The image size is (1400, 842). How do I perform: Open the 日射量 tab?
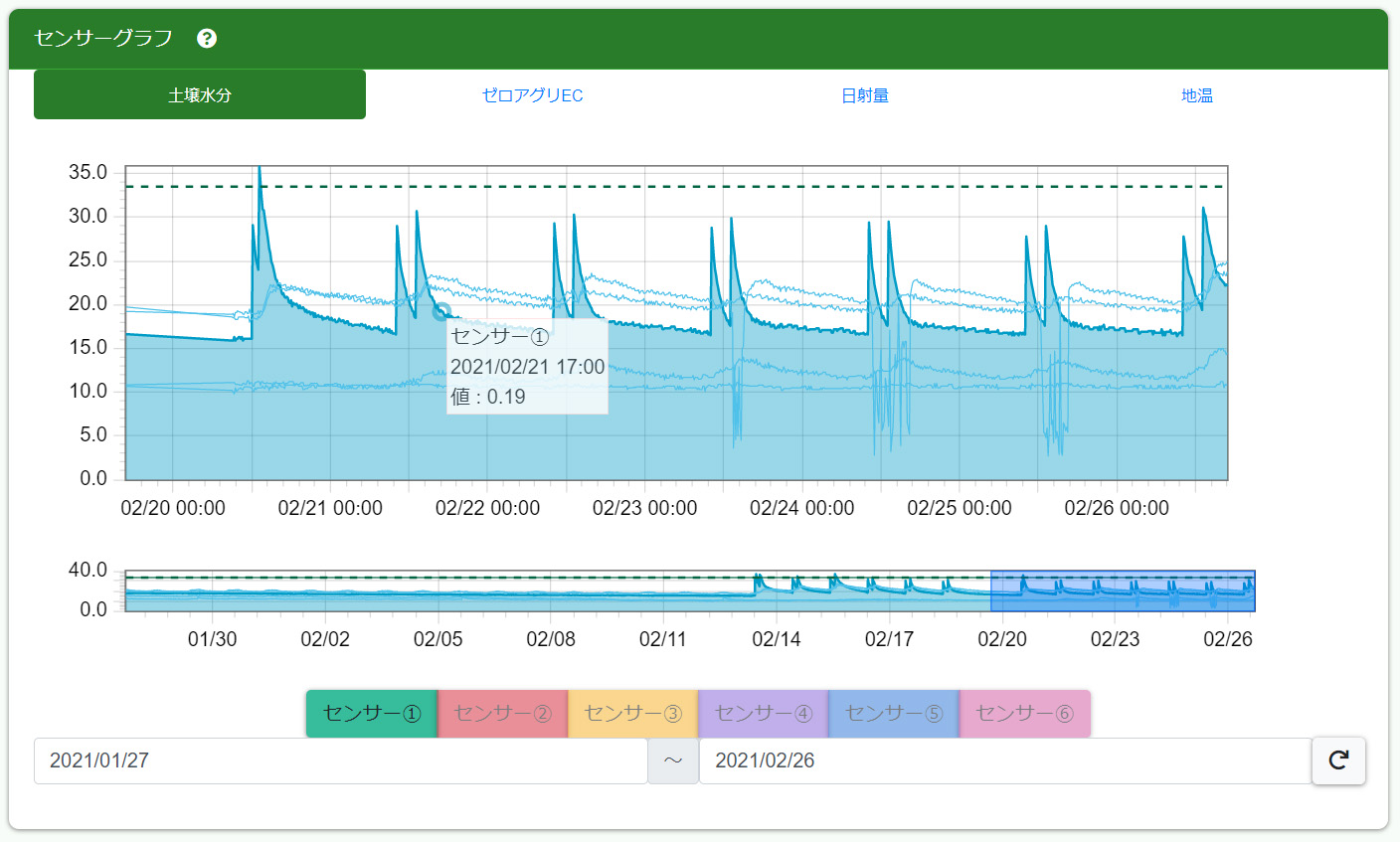tap(865, 95)
